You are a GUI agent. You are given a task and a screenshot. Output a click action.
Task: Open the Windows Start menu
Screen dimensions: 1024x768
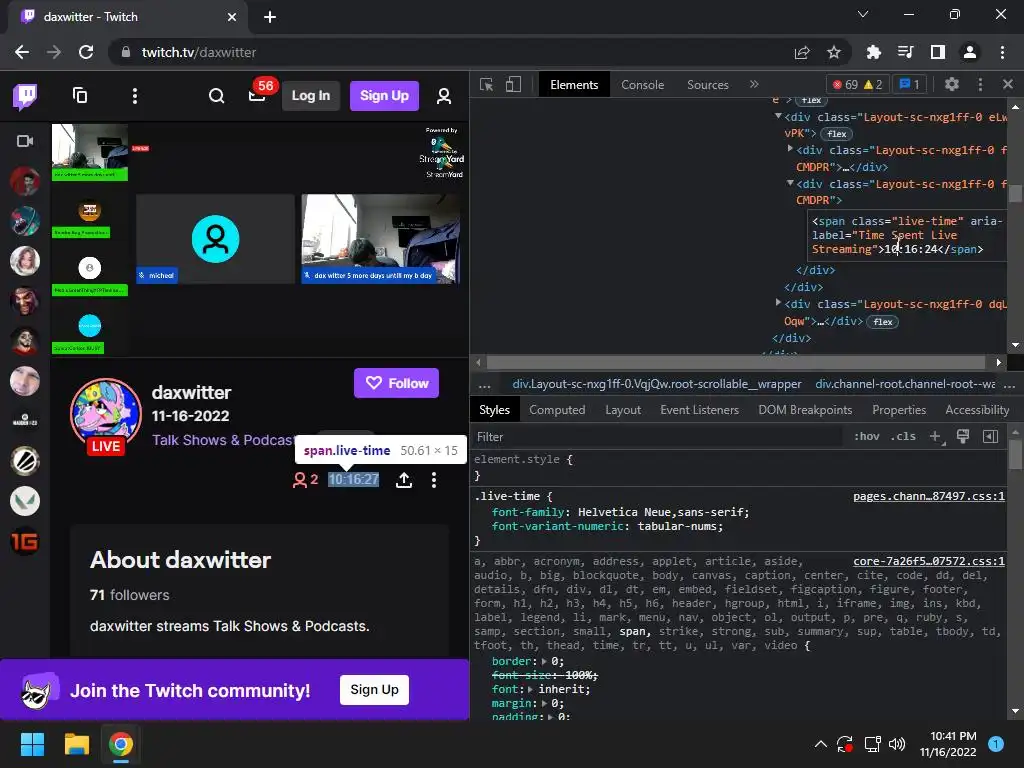point(32,744)
